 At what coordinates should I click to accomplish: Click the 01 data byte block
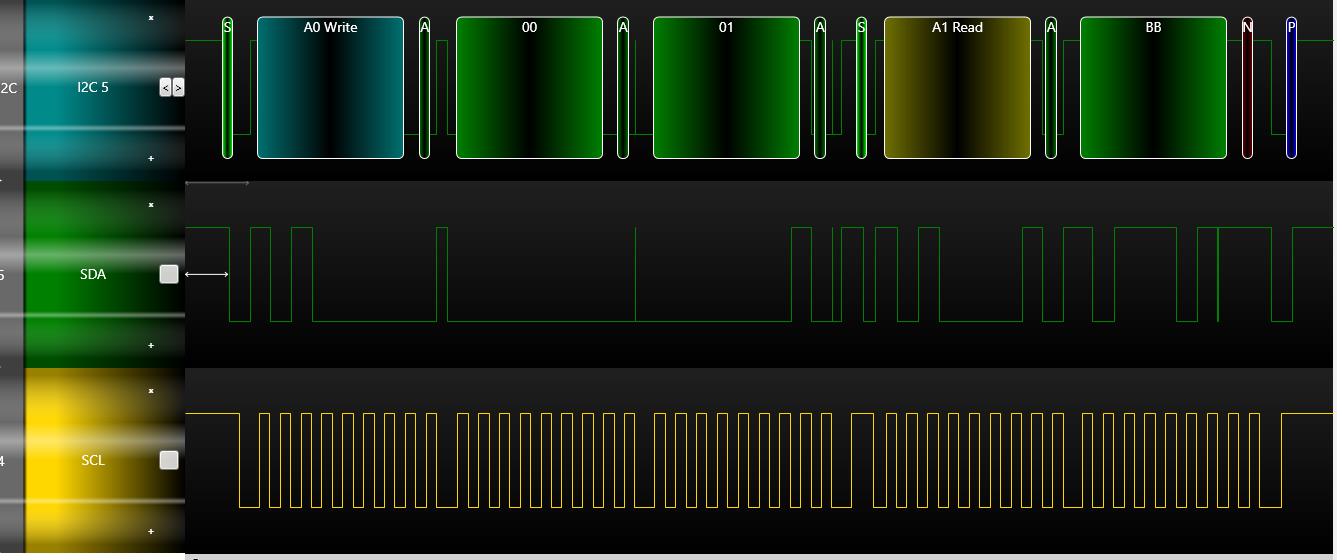coord(726,88)
